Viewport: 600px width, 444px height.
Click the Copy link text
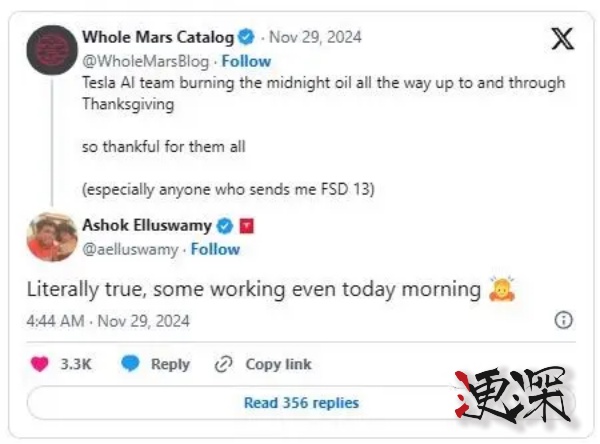[278, 364]
